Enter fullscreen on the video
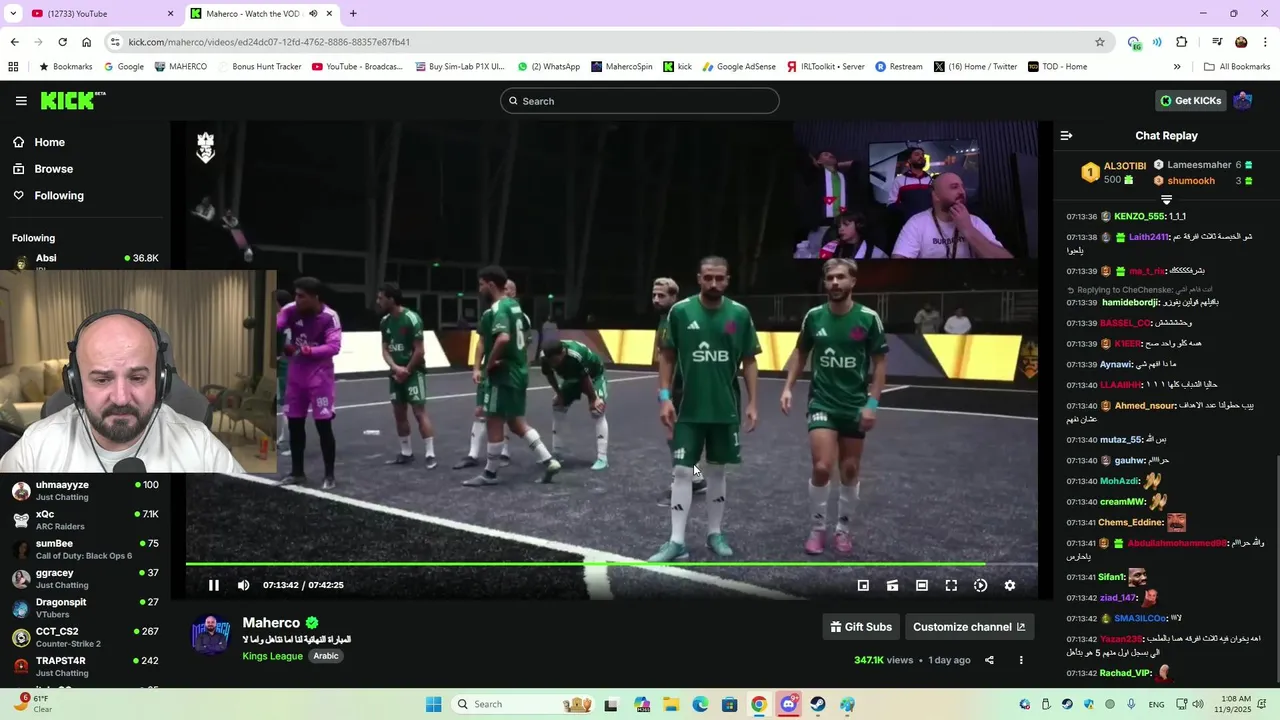The image size is (1280, 720). 951,585
